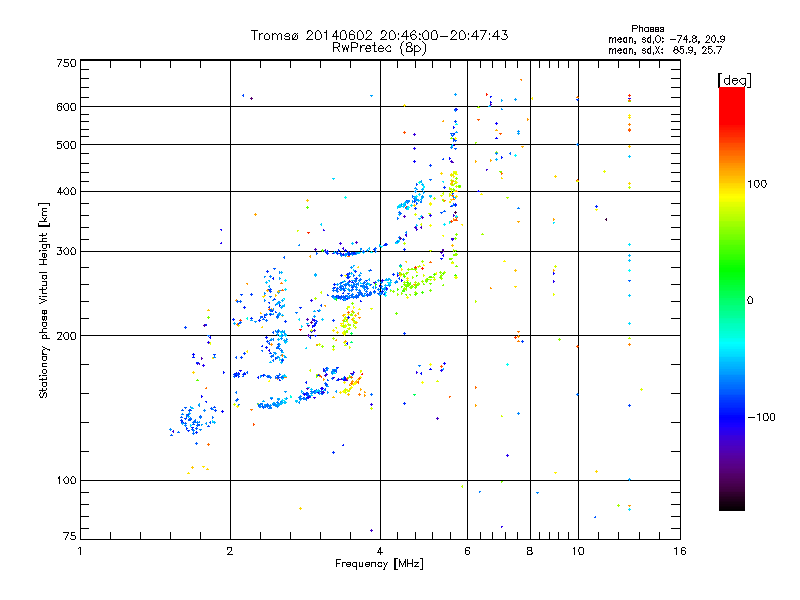
Task: Click the y-axis label '75'
Action: coord(70,536)
